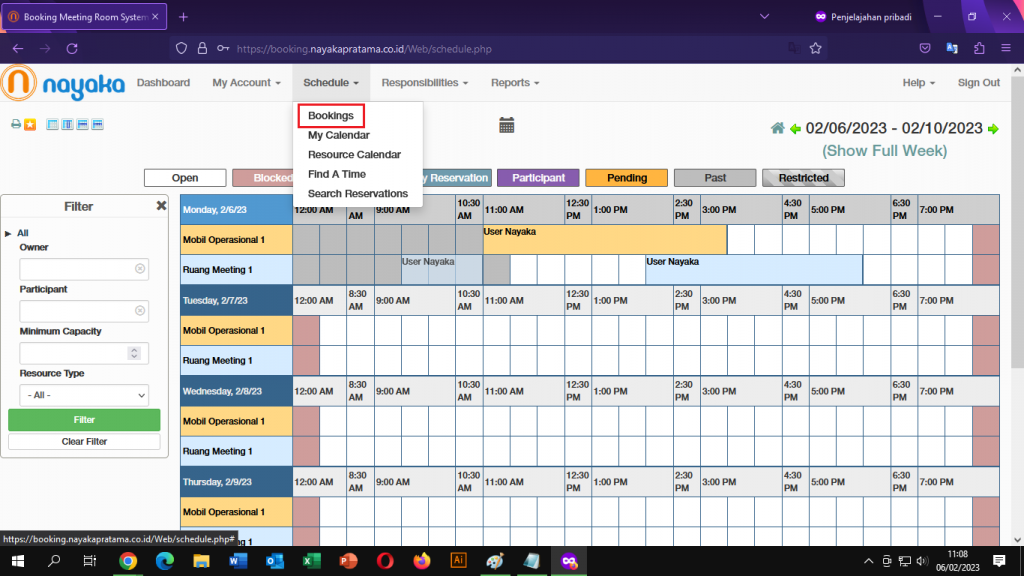
Task: Clear the Owner field text
Action: point(140,269)
